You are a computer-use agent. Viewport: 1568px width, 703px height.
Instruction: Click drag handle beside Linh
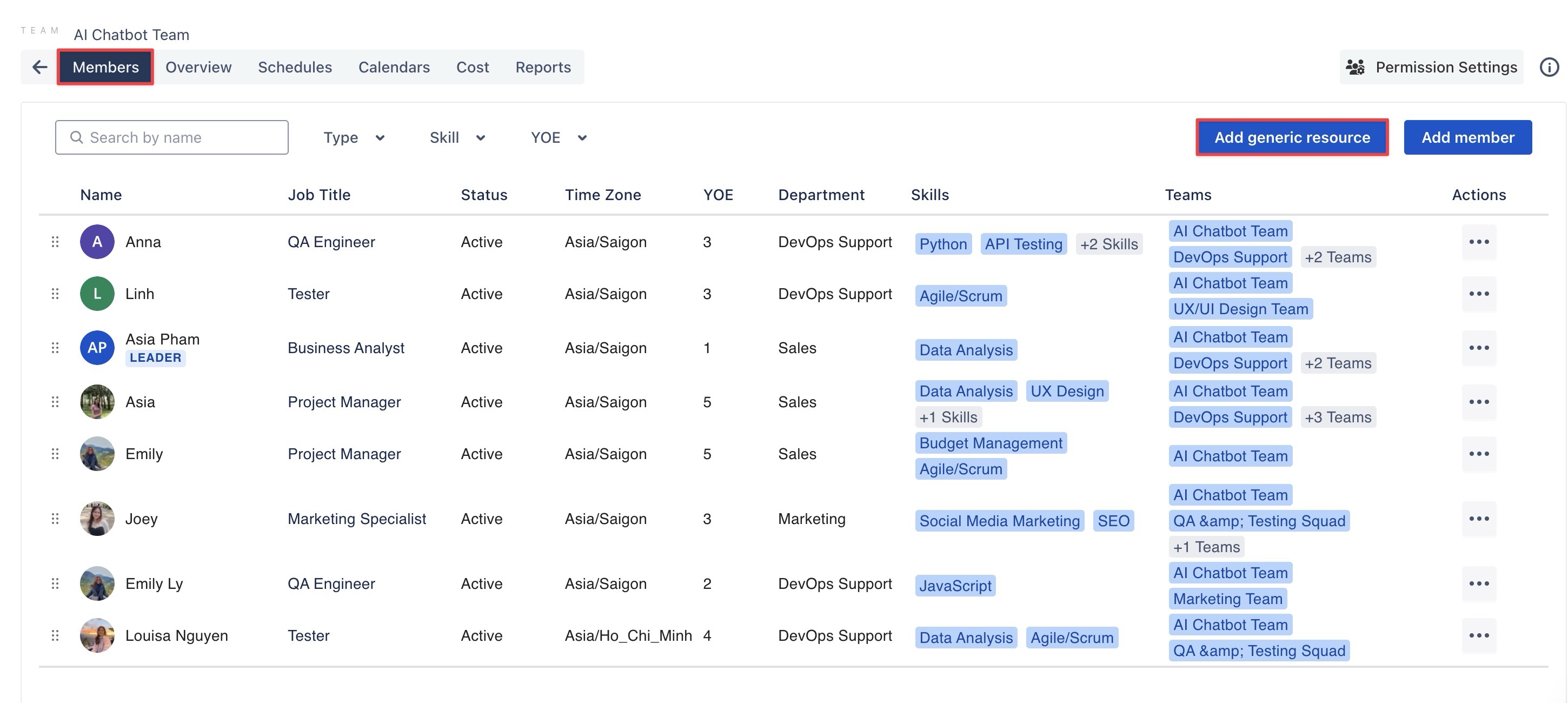(x=55, y=294)
